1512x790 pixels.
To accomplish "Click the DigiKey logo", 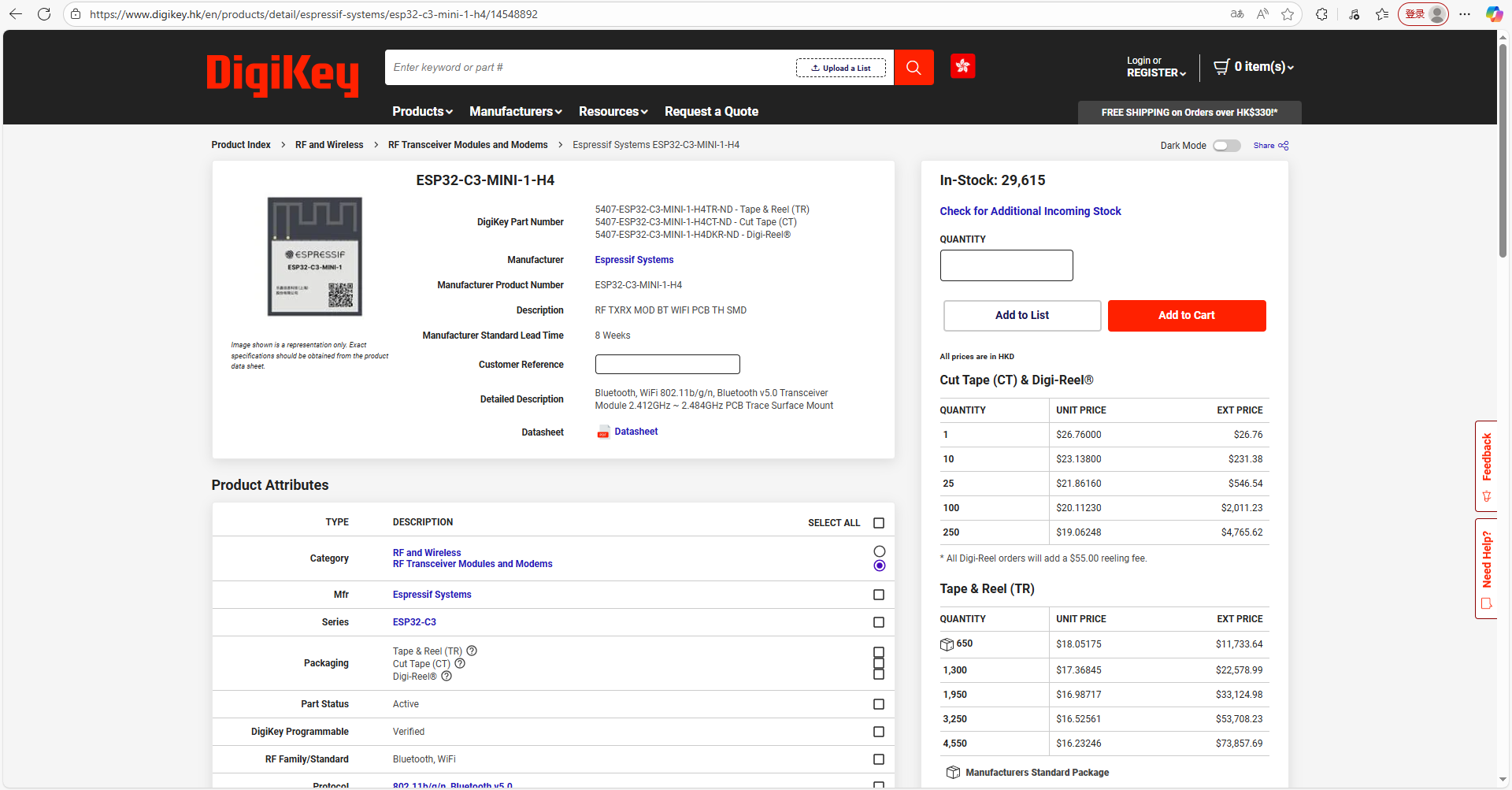I will click(x=283, y=75).
